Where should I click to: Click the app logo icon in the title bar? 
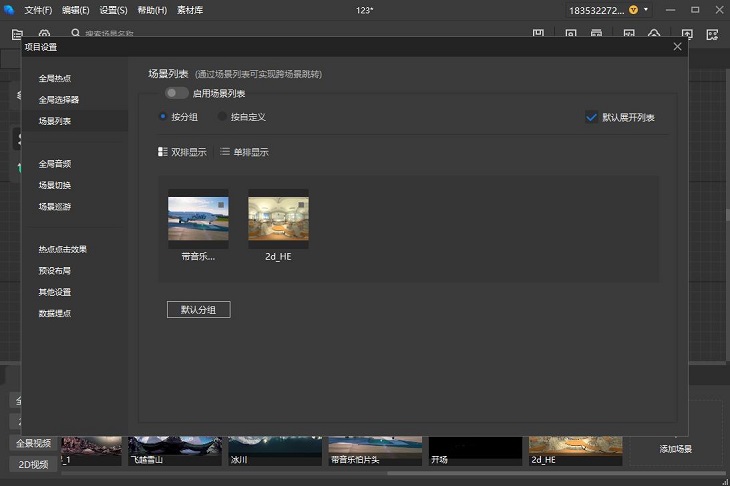10,9
